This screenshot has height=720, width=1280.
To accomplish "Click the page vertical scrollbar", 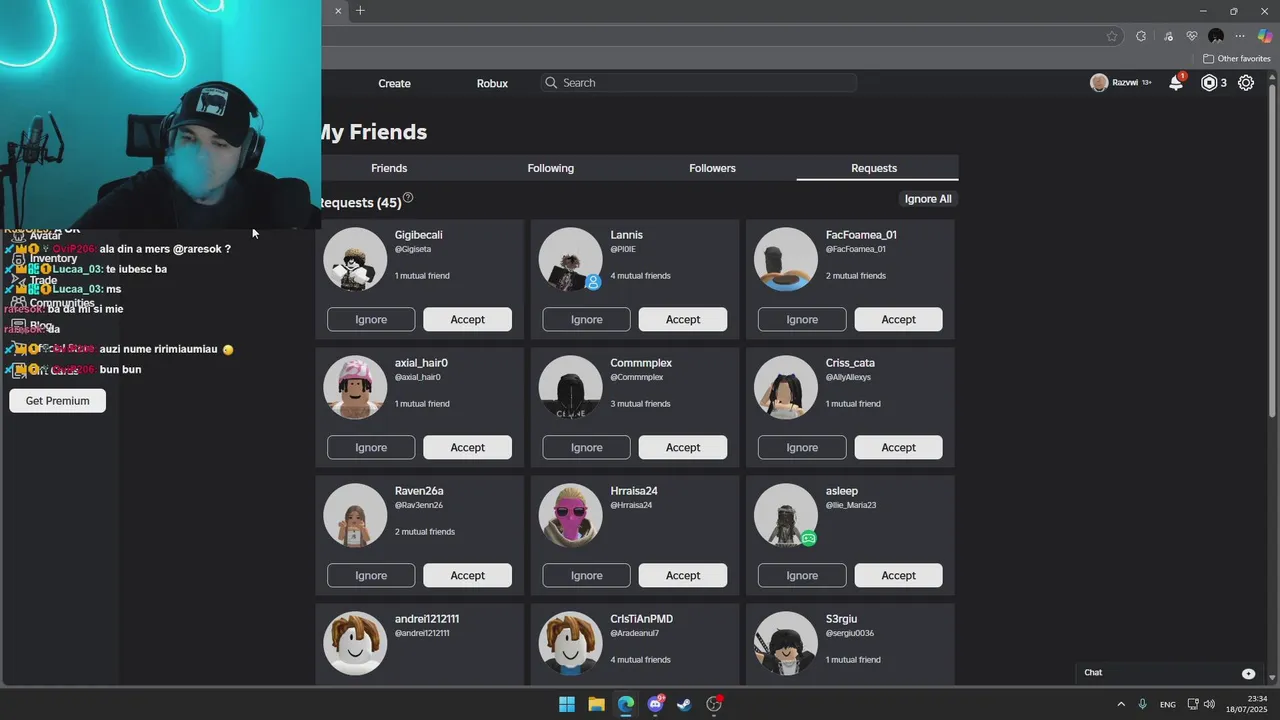I will click(1272, 250).
